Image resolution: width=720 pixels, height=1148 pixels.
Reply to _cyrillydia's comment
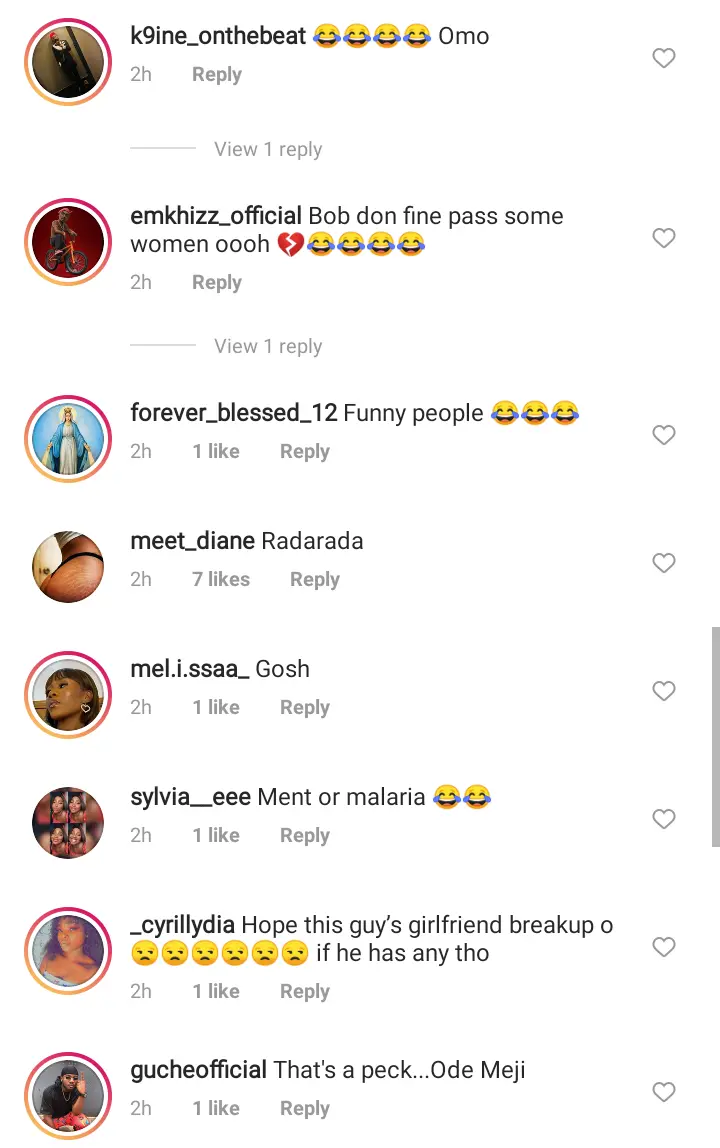(305, 991)
